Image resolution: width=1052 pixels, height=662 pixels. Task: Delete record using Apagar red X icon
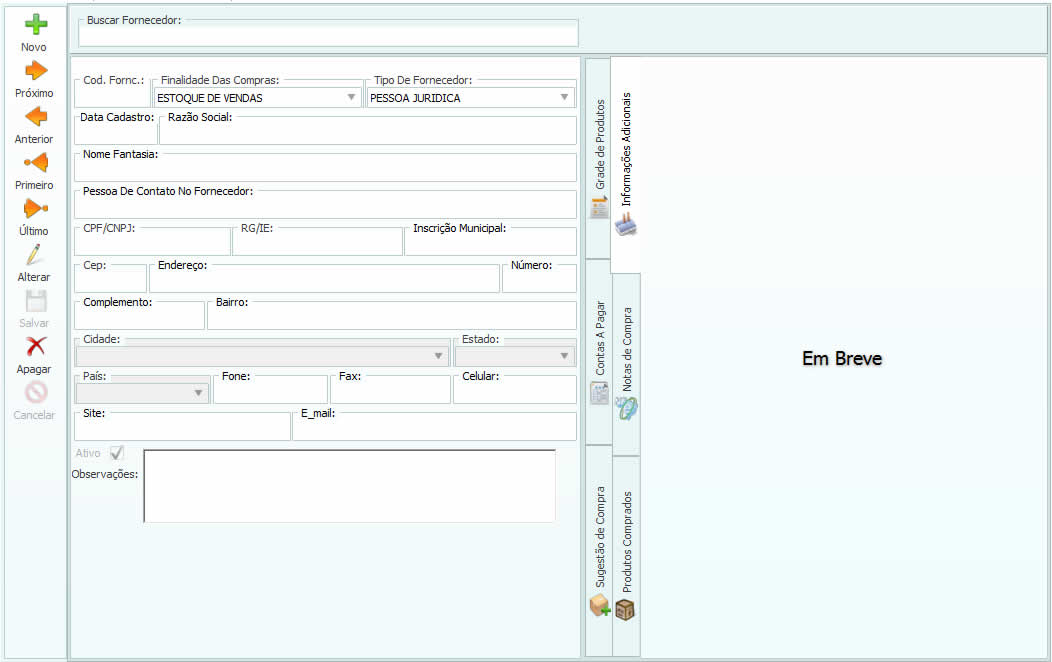click(35, 347)
